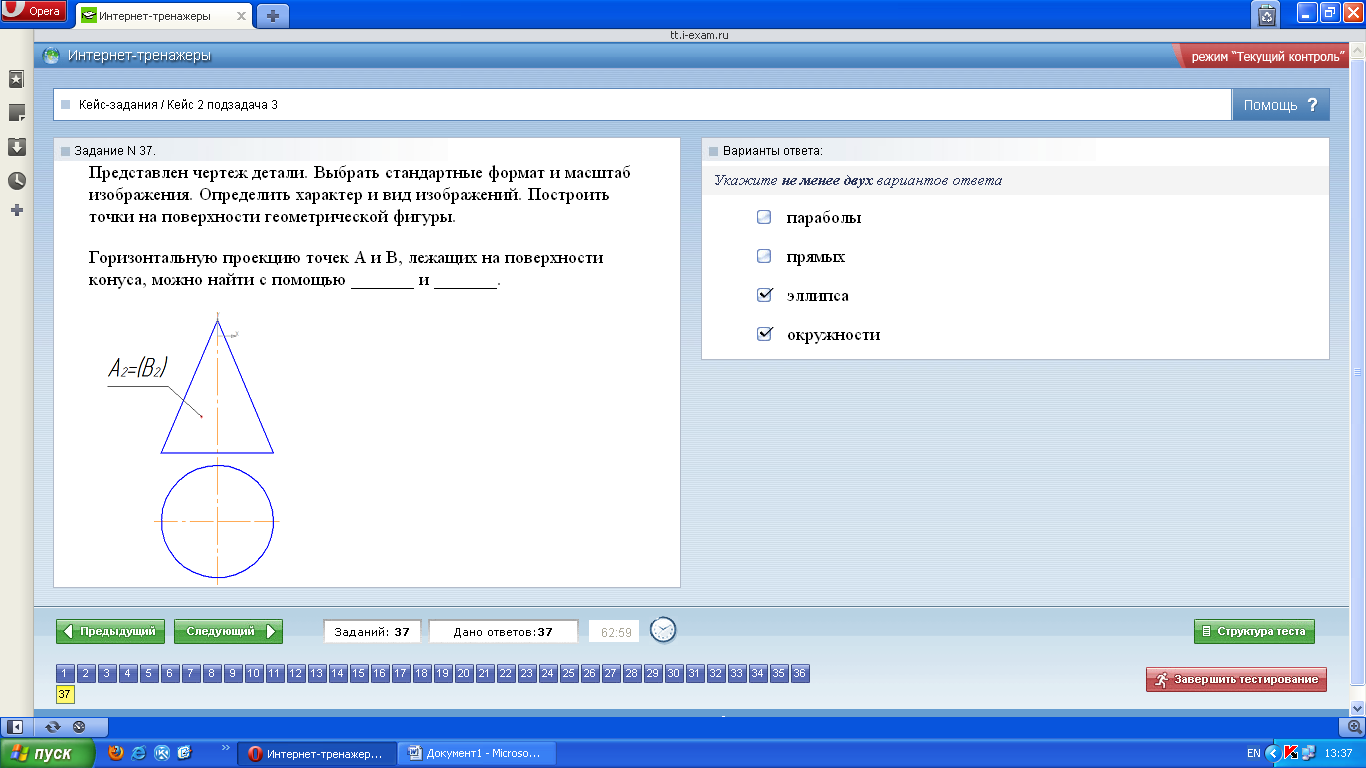Click the 13:37 system clock
Image resolution: width=1366 pixels, height=768 pixels.
point(1338,753)
